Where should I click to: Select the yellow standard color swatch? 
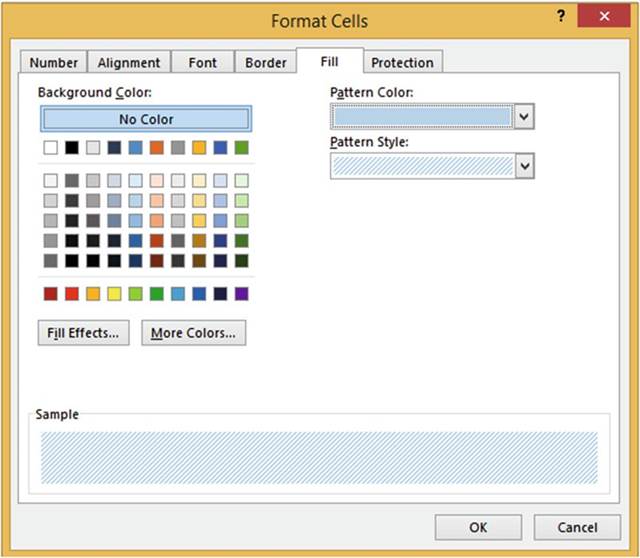click(114, 294)
